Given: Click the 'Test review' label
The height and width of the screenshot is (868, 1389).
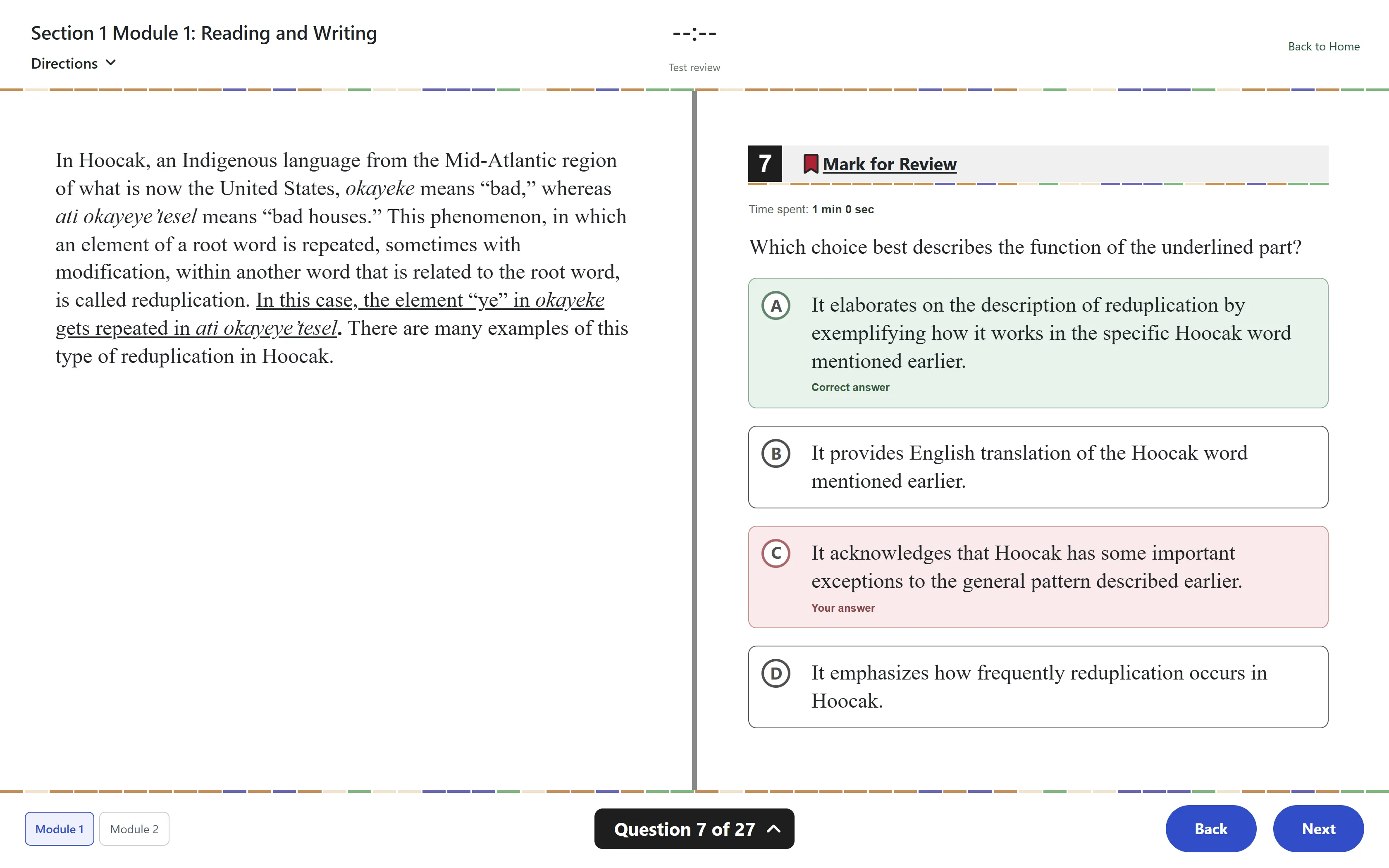Looking at the screenshot, I should pos(694,68).
